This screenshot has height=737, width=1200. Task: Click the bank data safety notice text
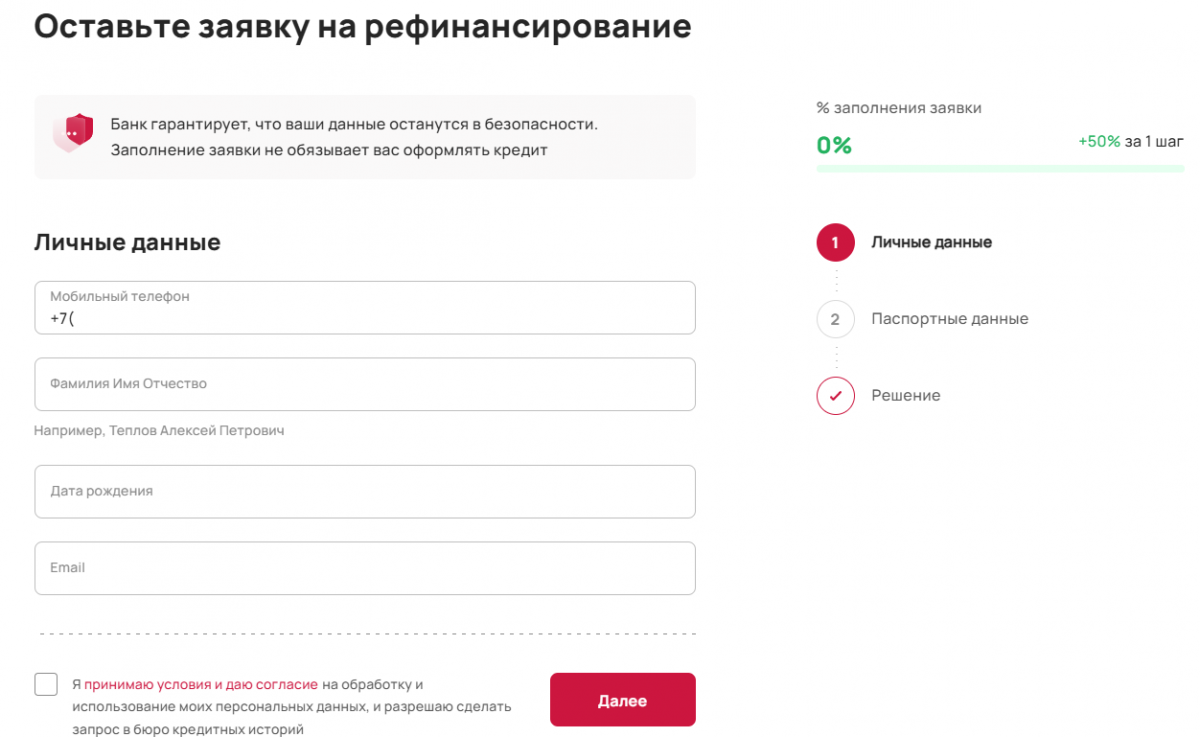click(x=354, y=137)
